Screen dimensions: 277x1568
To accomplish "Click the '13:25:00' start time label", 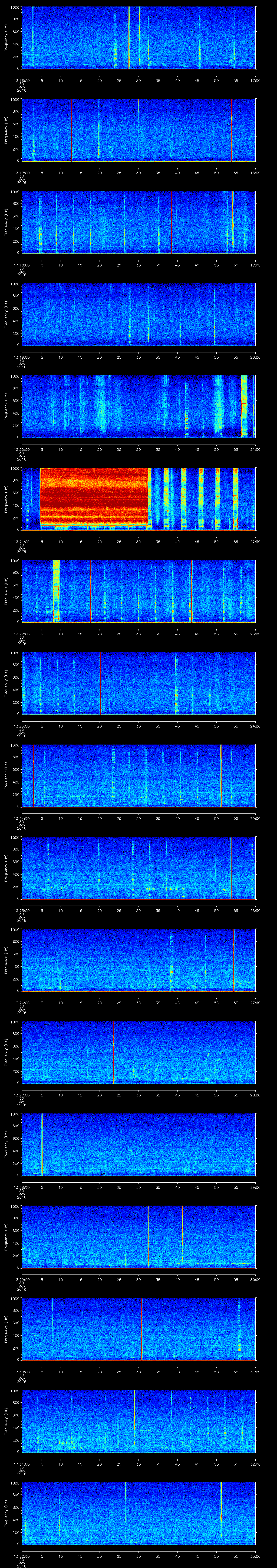I will [21, 910].
